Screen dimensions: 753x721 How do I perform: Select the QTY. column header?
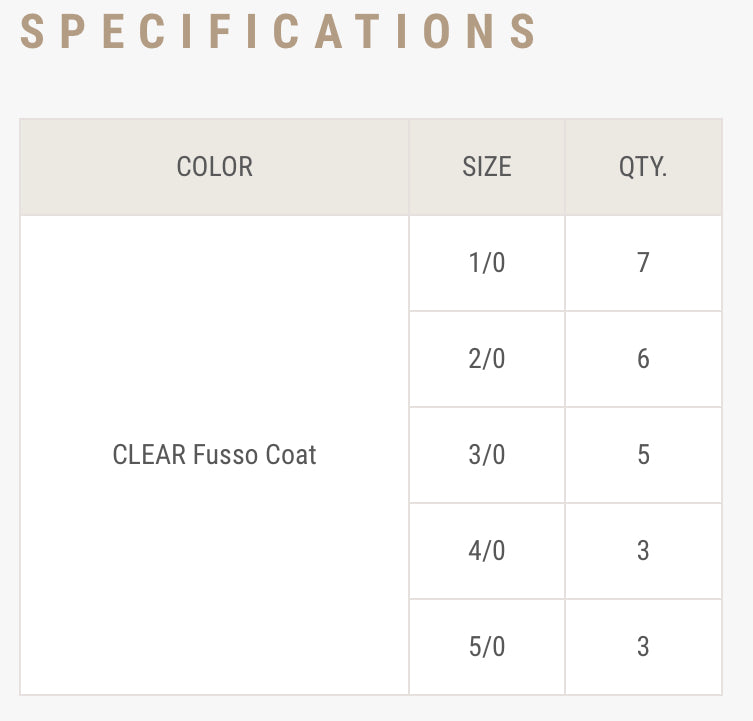click(x=643, y=166)
